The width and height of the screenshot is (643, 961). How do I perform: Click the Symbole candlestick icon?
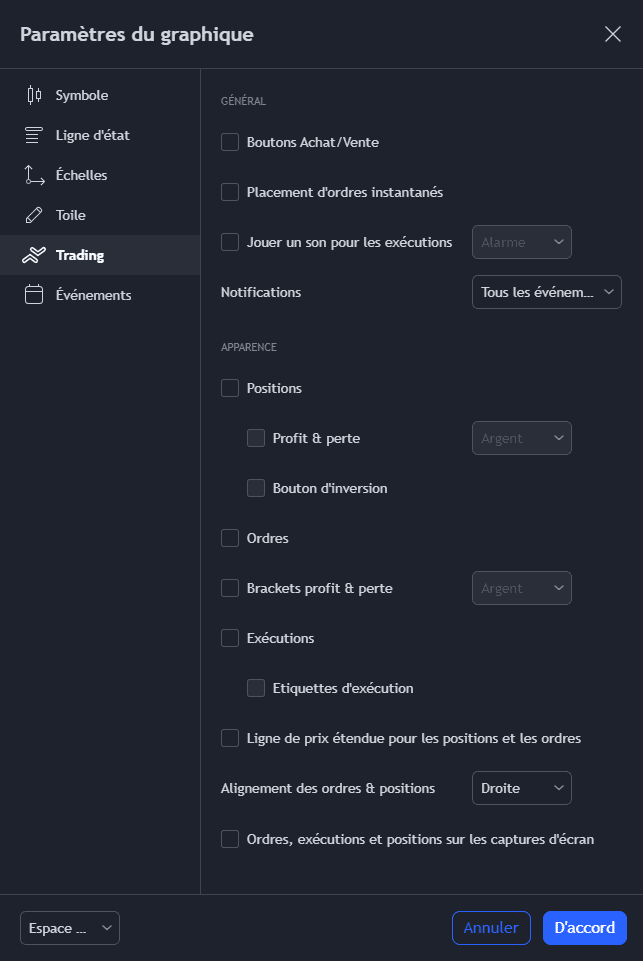pos(34,95)
